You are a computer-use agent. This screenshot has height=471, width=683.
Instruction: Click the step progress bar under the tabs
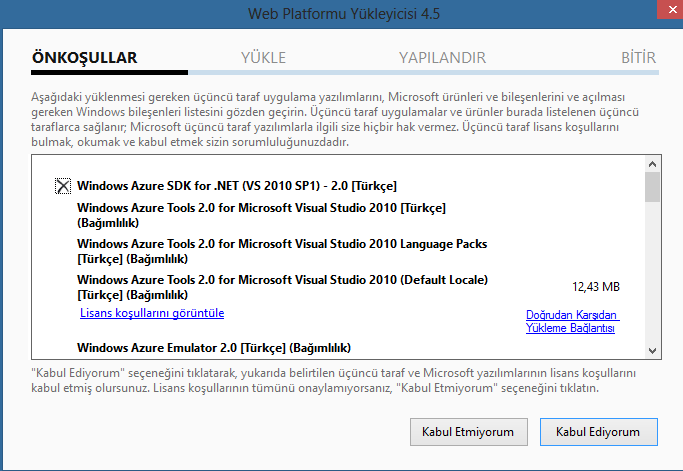345,73
